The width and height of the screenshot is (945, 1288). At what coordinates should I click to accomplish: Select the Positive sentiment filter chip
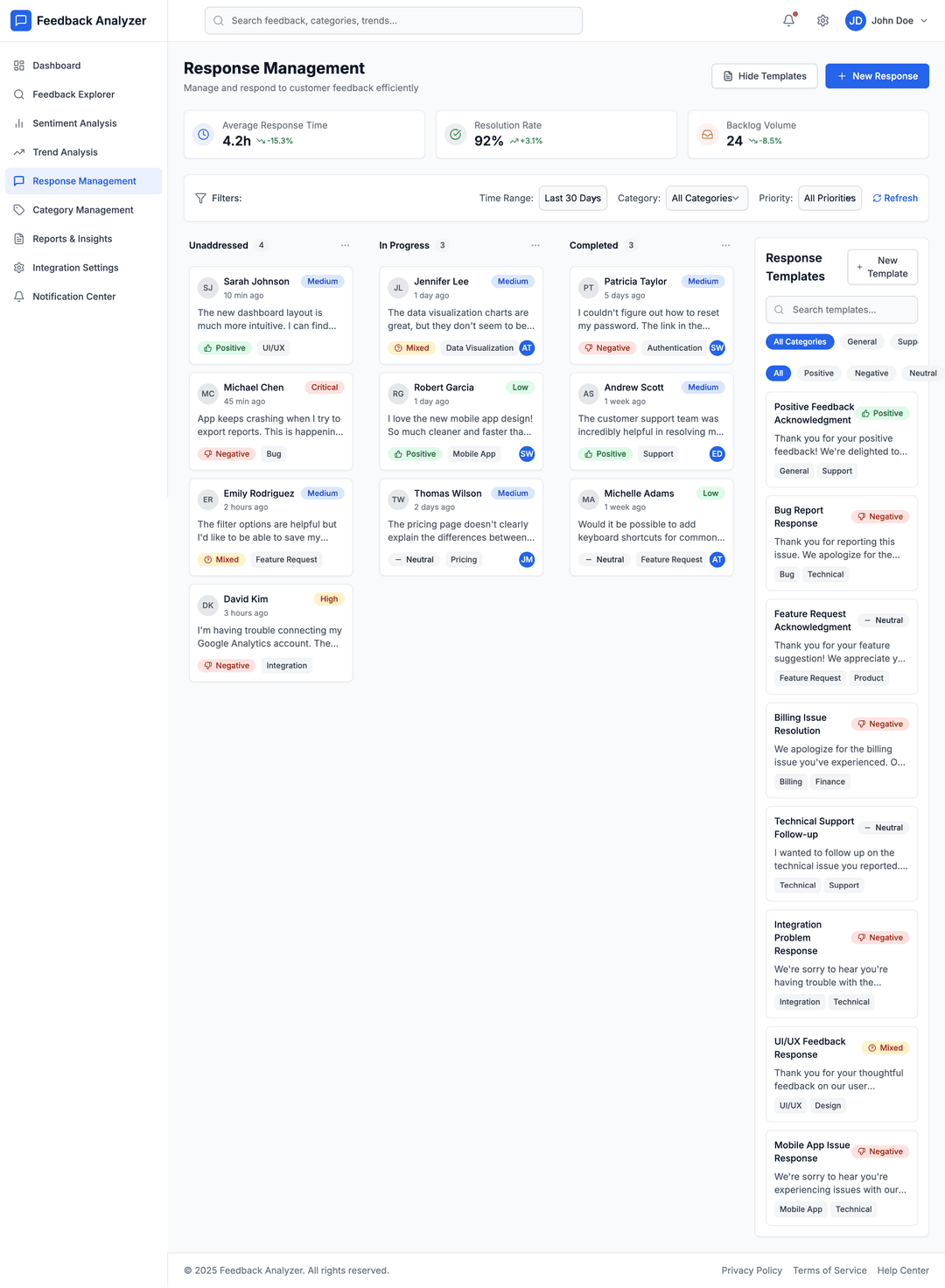tap(818, 373)
